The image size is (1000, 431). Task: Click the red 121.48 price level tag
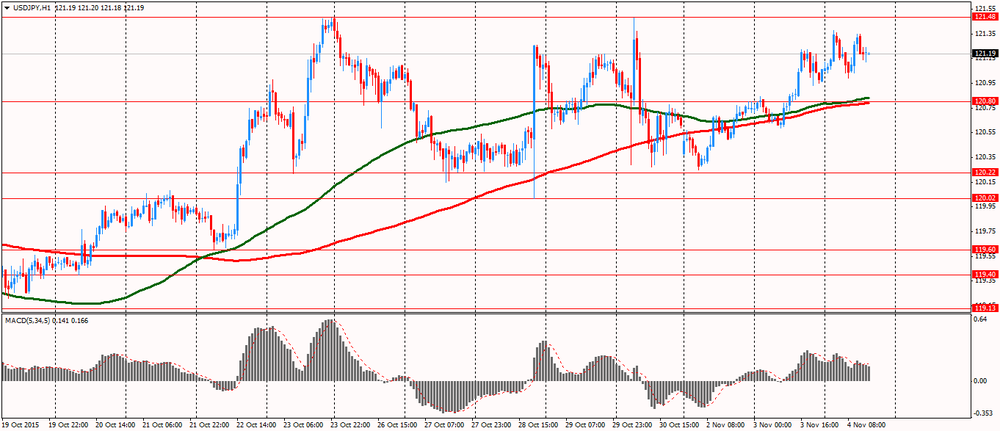[x=985, y=17]
